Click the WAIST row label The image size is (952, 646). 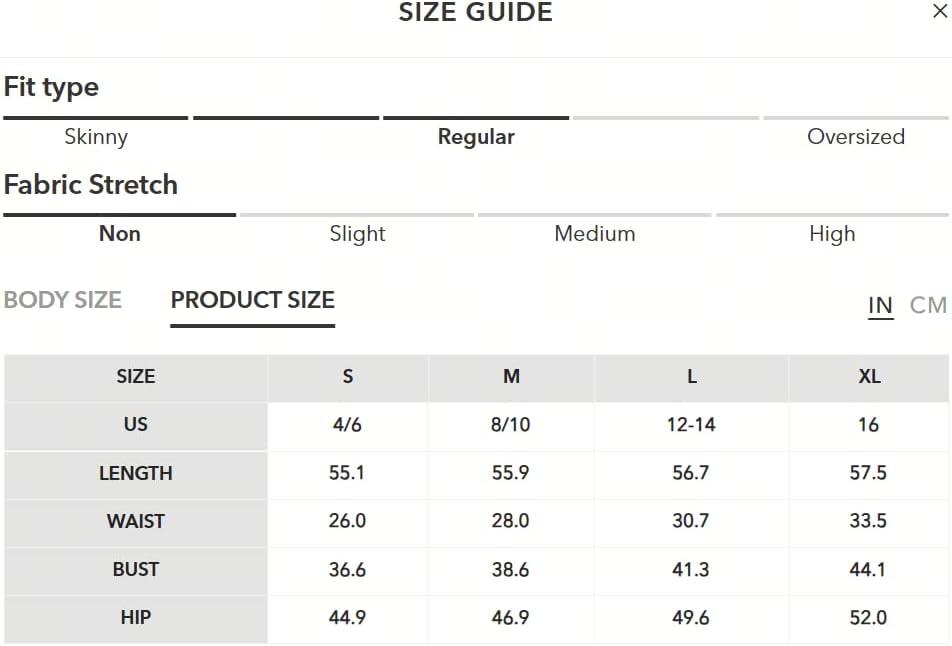pyautogui.click(x=135, y=521)
